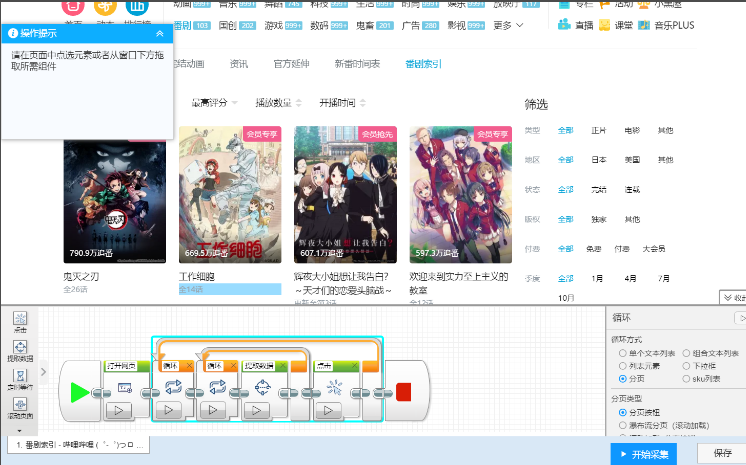Switch to the 番剧索引 - 哔哩哔哩 page tab
This screenshot has height=465, width=746.
tap(79, 445)
